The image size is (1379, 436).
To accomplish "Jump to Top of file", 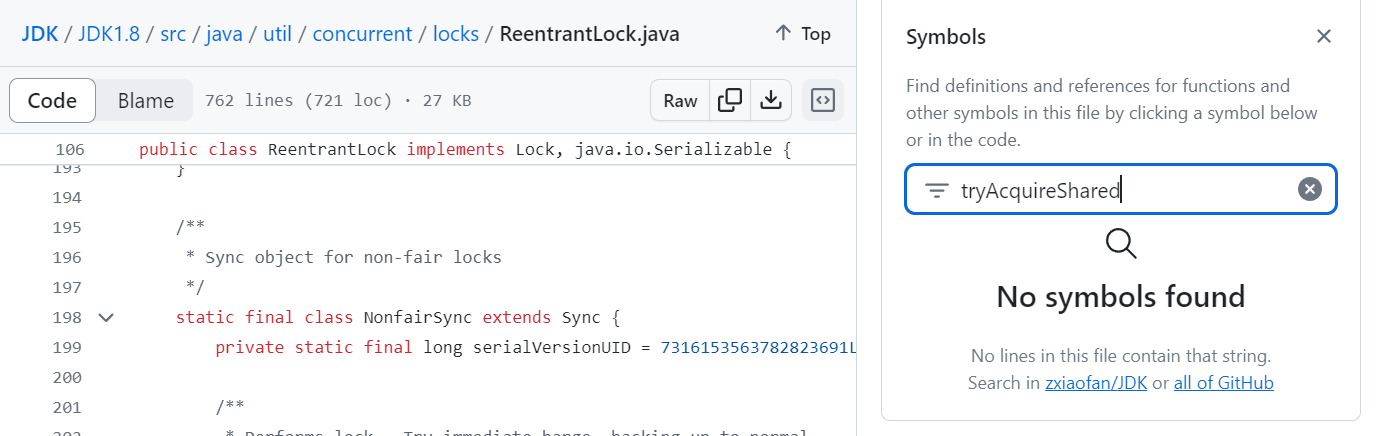I will 803,34.
